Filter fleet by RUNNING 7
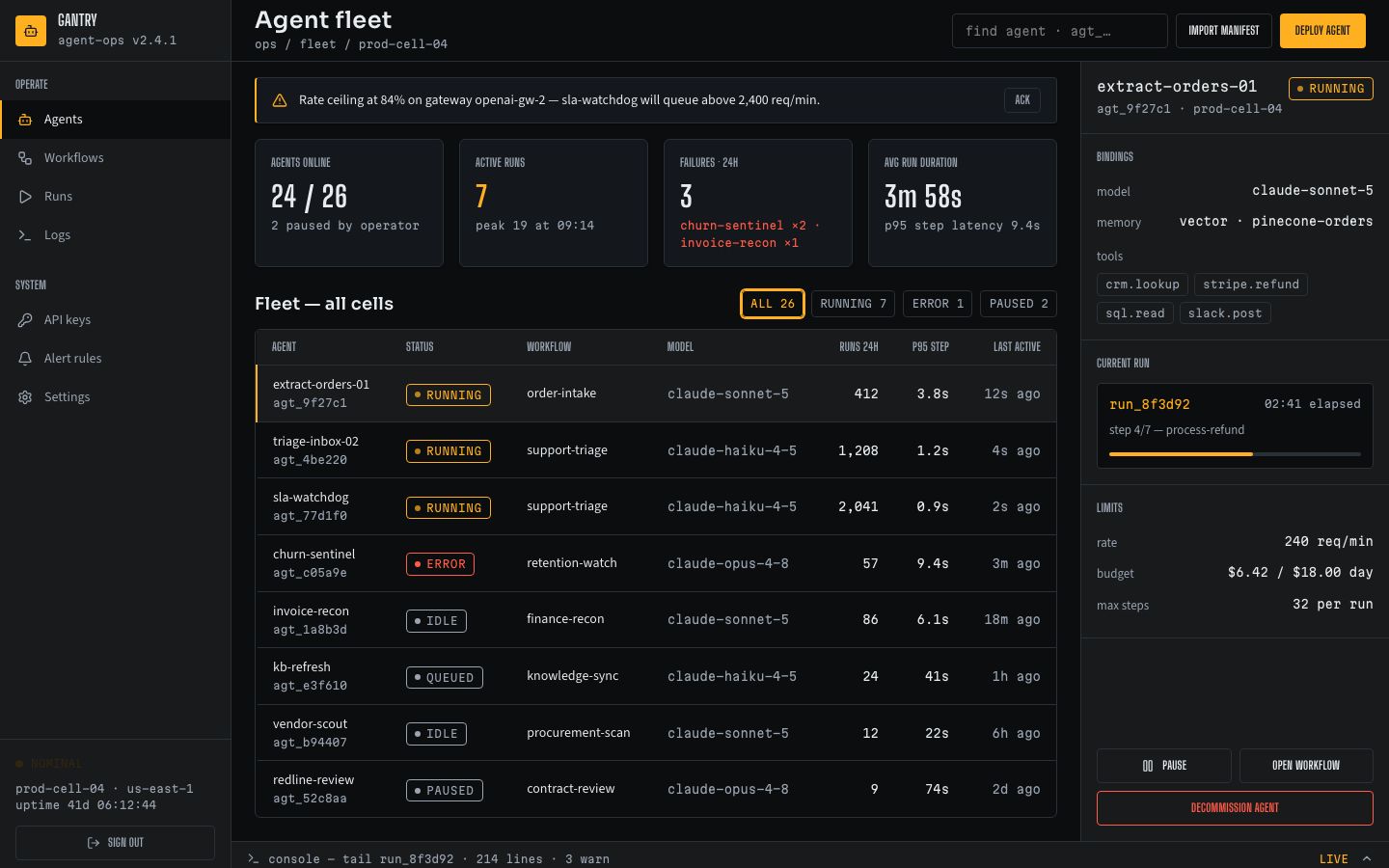The image size is (1389, 868). (853, 304)
